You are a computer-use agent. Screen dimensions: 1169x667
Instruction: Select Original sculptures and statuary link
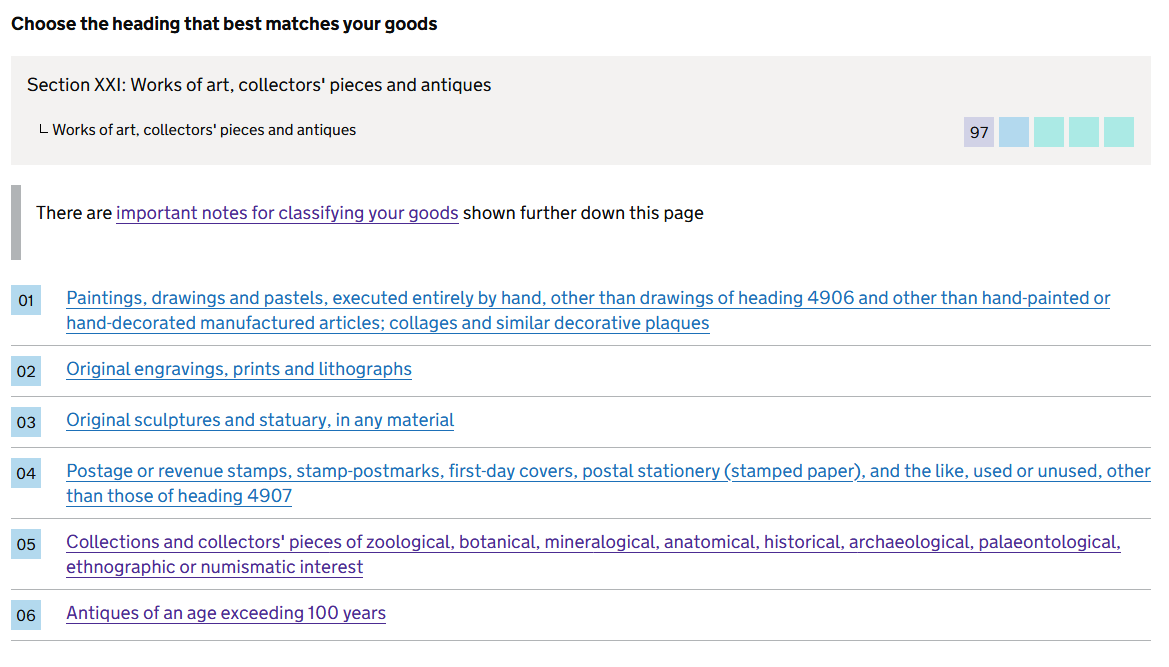point(260,420)
